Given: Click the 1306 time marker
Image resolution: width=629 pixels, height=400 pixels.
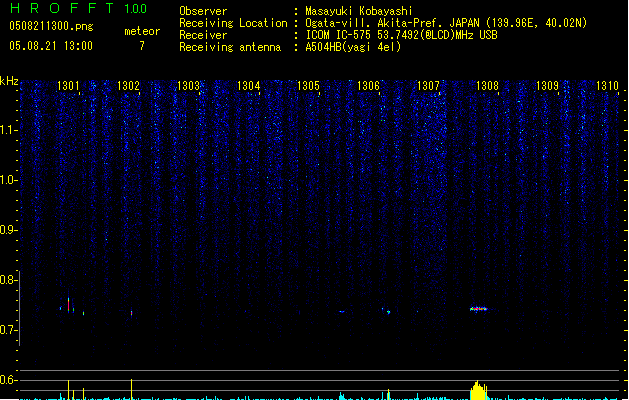Looking at the screenshot, I should click(x=368, y=86).
